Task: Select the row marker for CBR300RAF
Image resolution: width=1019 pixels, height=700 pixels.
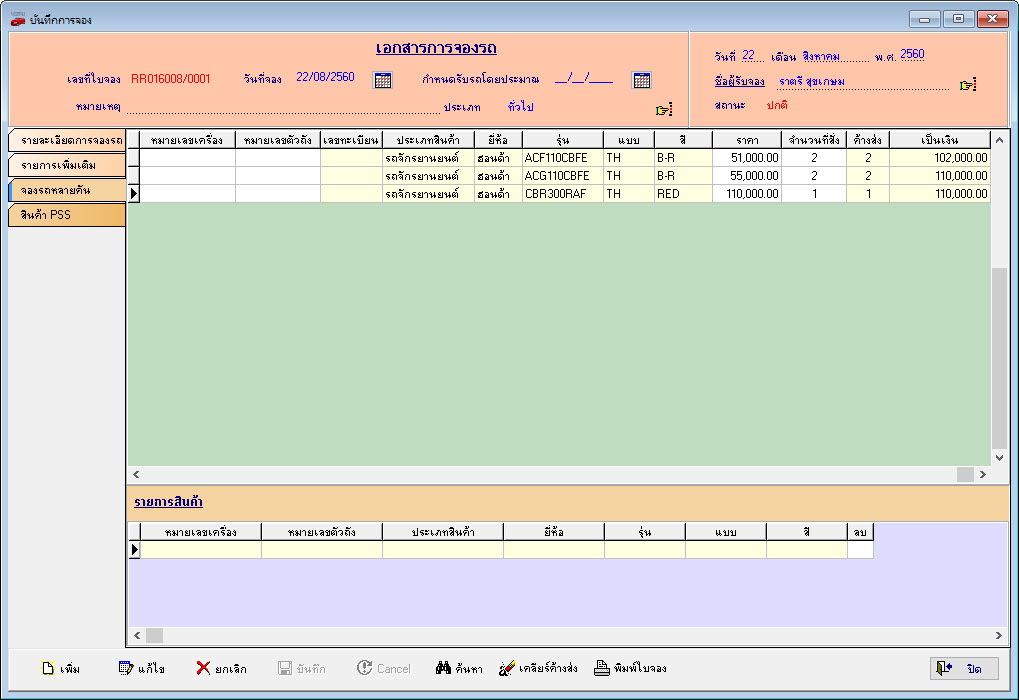Action: [134, 194]
